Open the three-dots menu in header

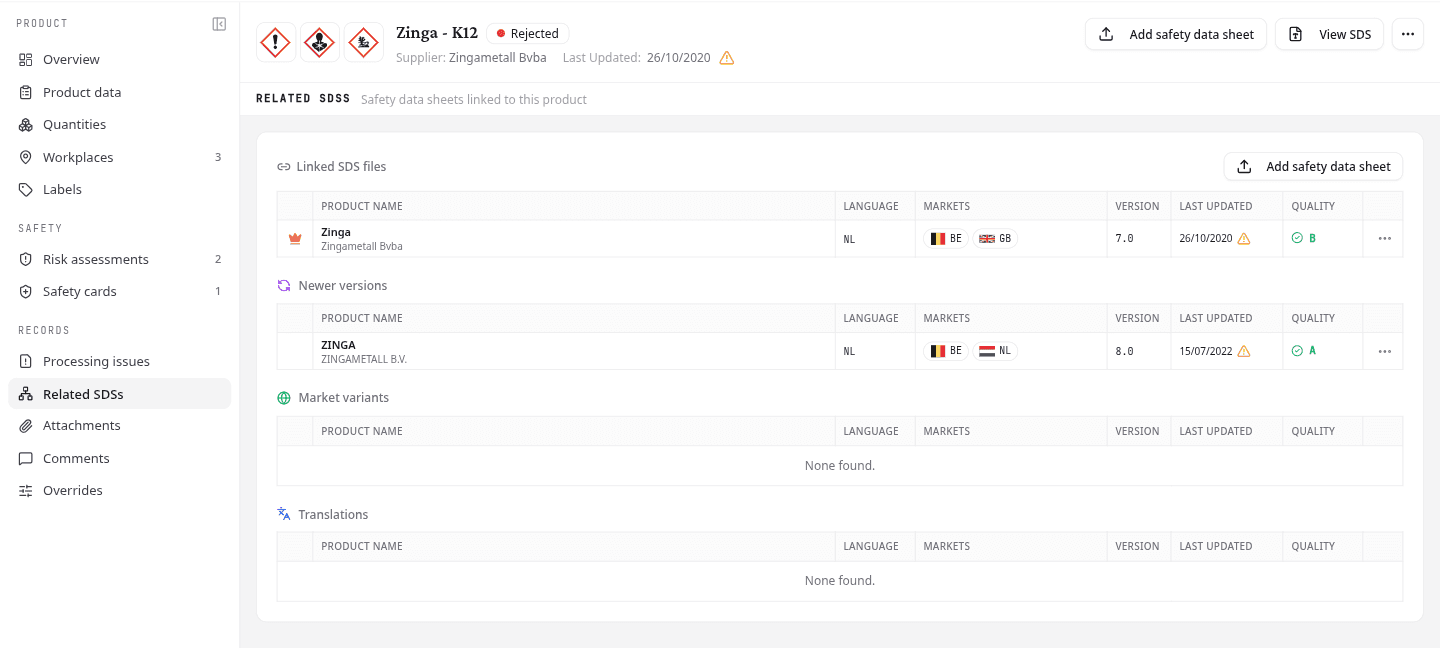pos(1408,34)
